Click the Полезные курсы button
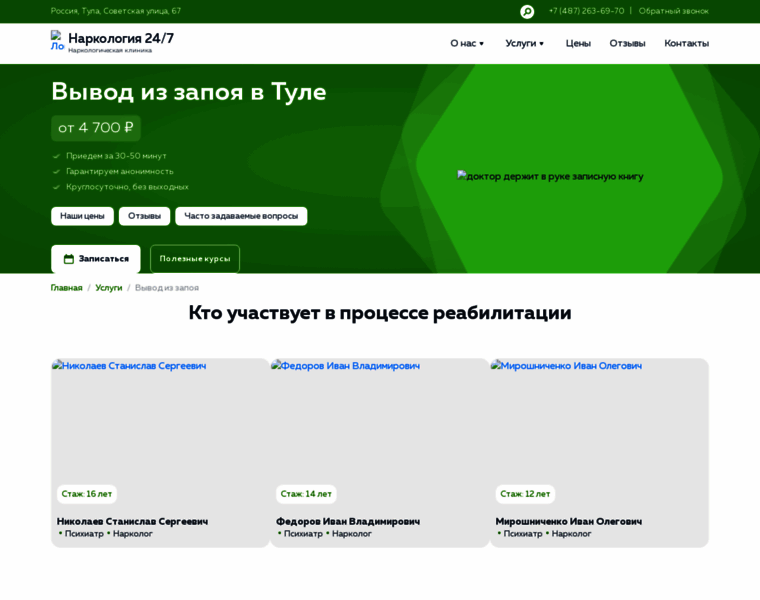This screenshot has height=600, width=760. click(195, 259)
